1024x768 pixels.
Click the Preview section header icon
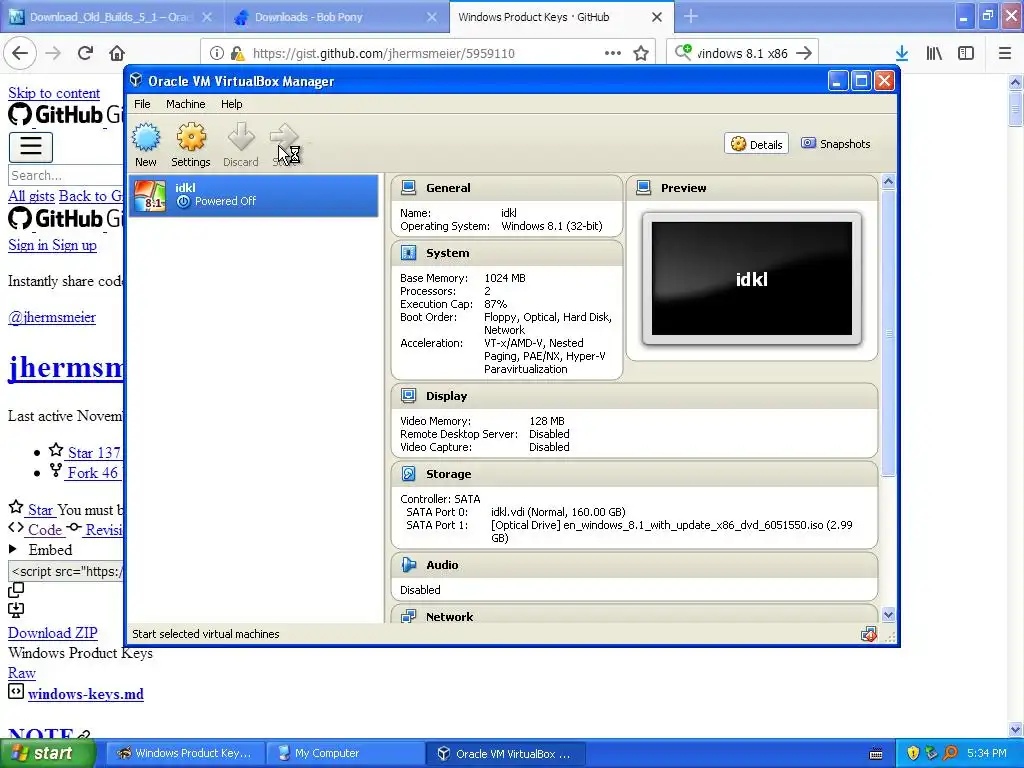[x=643, y=188]
